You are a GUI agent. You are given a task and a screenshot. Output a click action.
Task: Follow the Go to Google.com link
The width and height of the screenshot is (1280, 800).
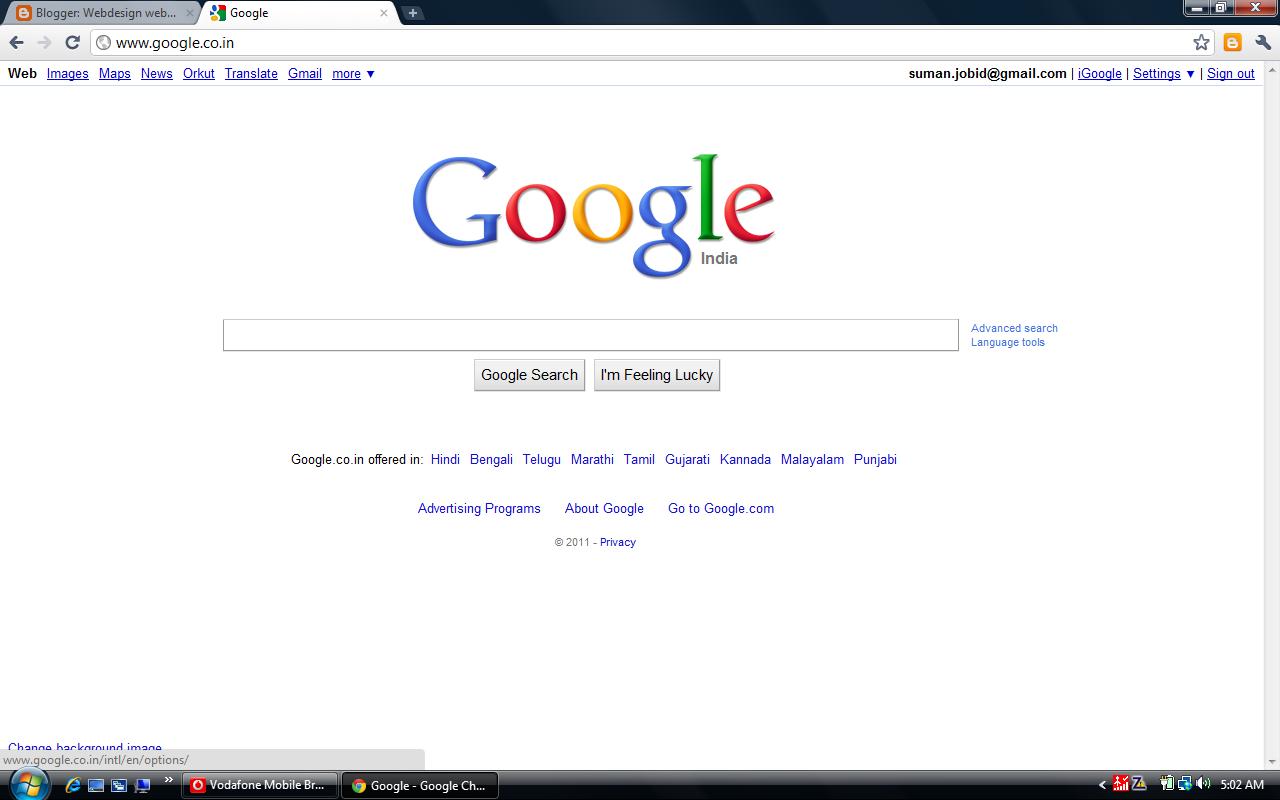coord(721,508)
